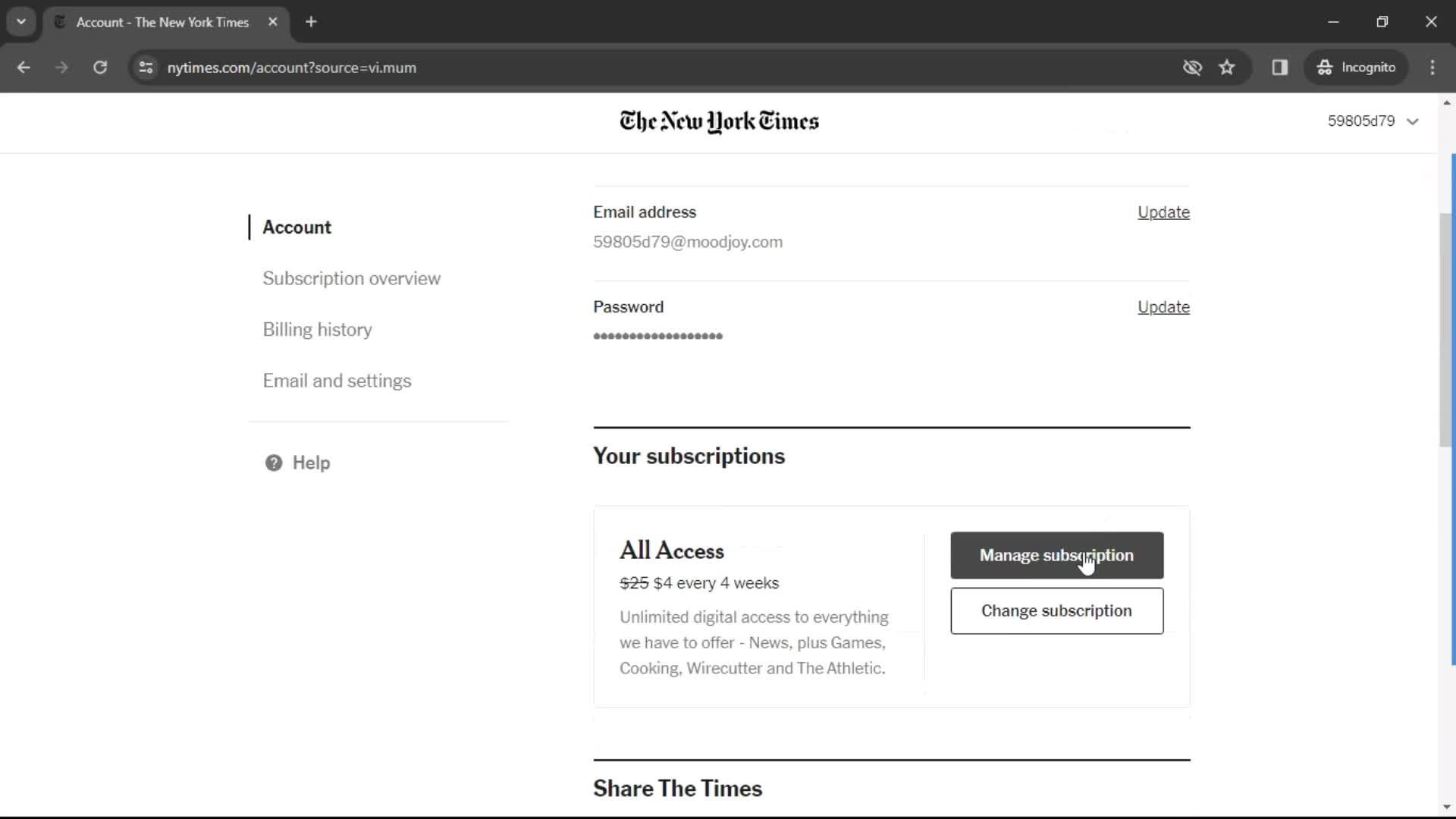
Task: Toggle the bookmark star icon
Action: click(x=1228, y=67)
